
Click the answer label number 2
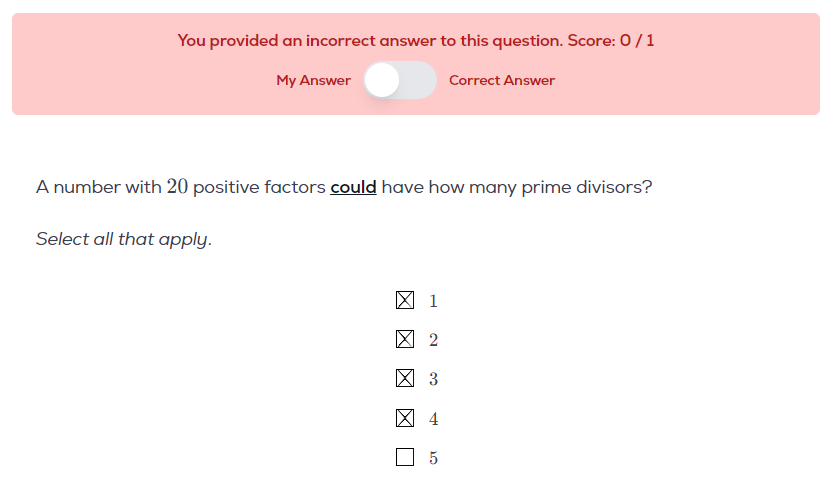click(433, 340)
